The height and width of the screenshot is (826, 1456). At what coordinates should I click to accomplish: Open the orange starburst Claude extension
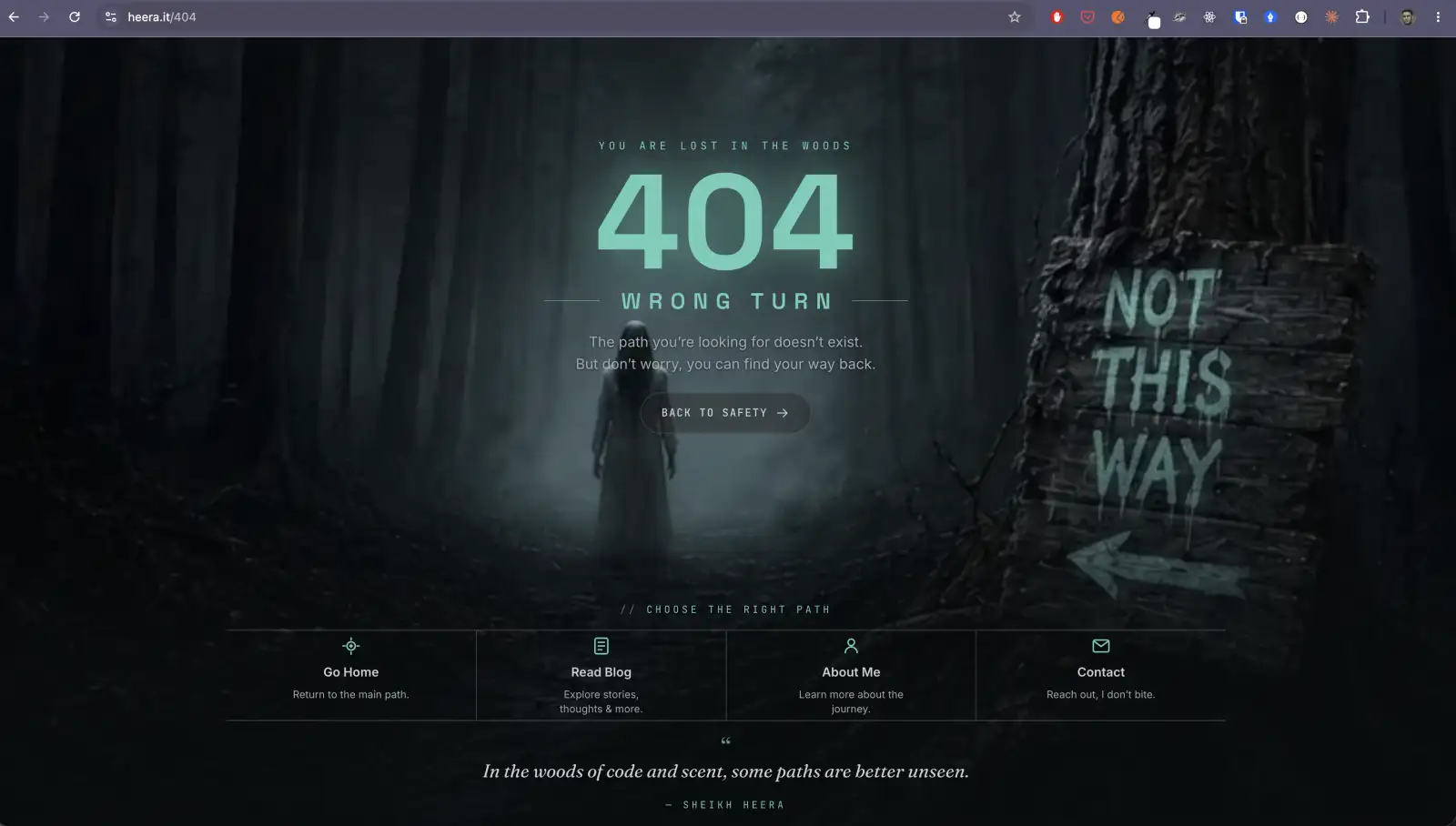(1331, 16)
